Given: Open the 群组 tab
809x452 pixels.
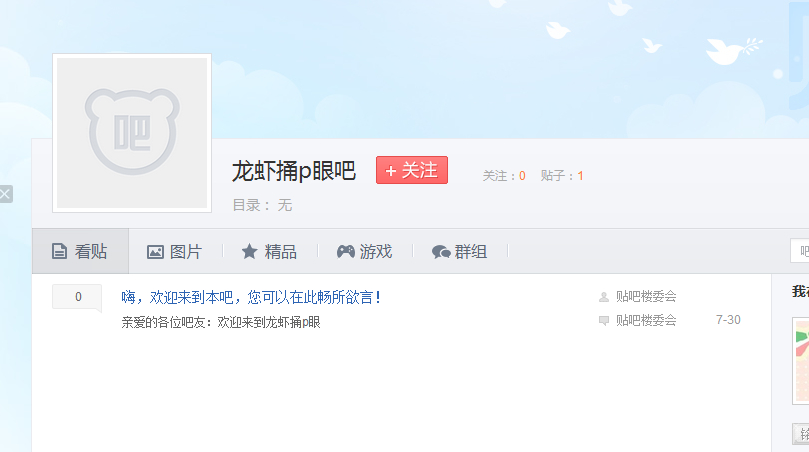Looking at the screenshot, I should click(x=460, y=251).
